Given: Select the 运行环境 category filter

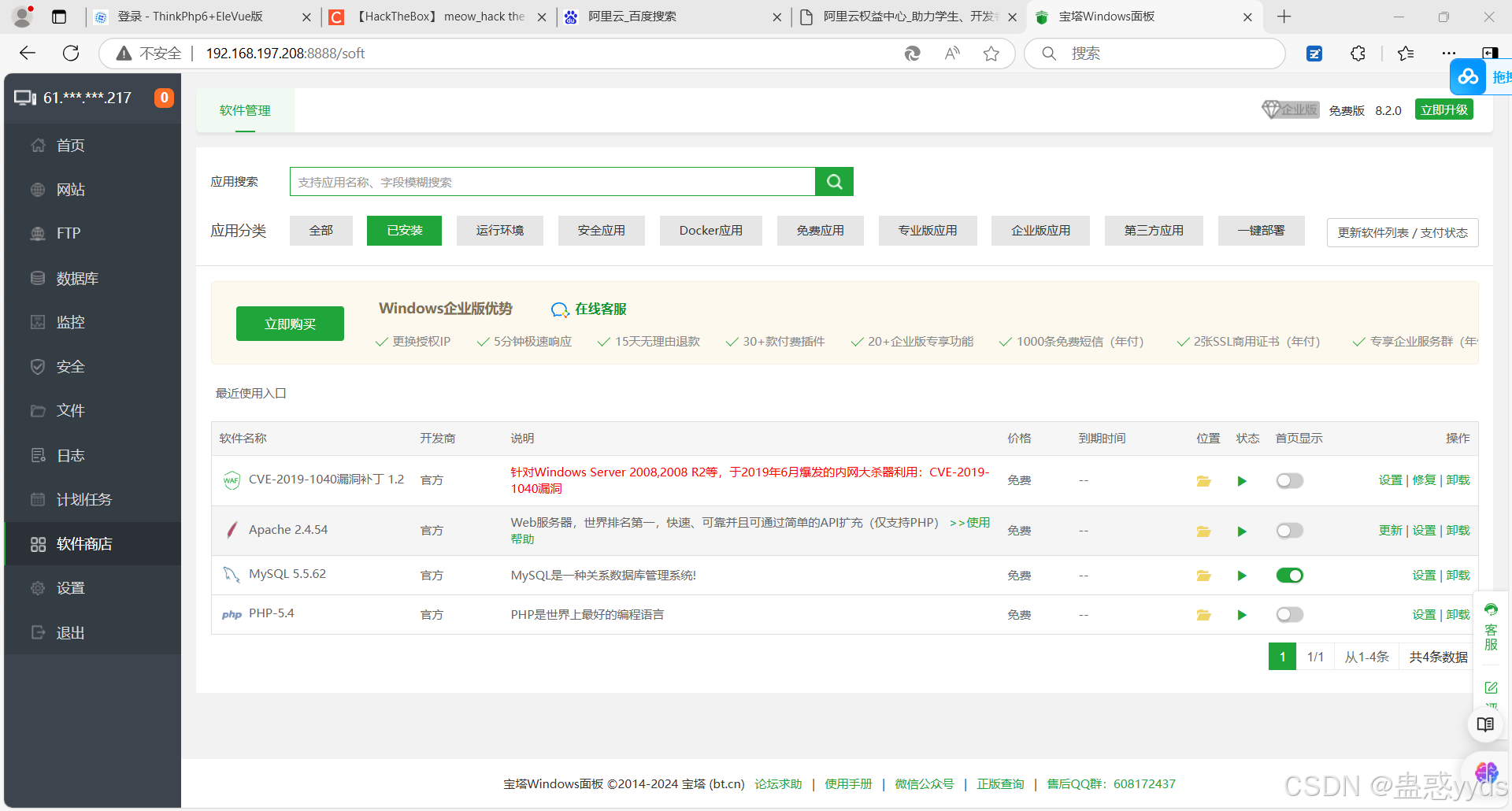Looking at the screenshot, I should (x=499, y=231).
